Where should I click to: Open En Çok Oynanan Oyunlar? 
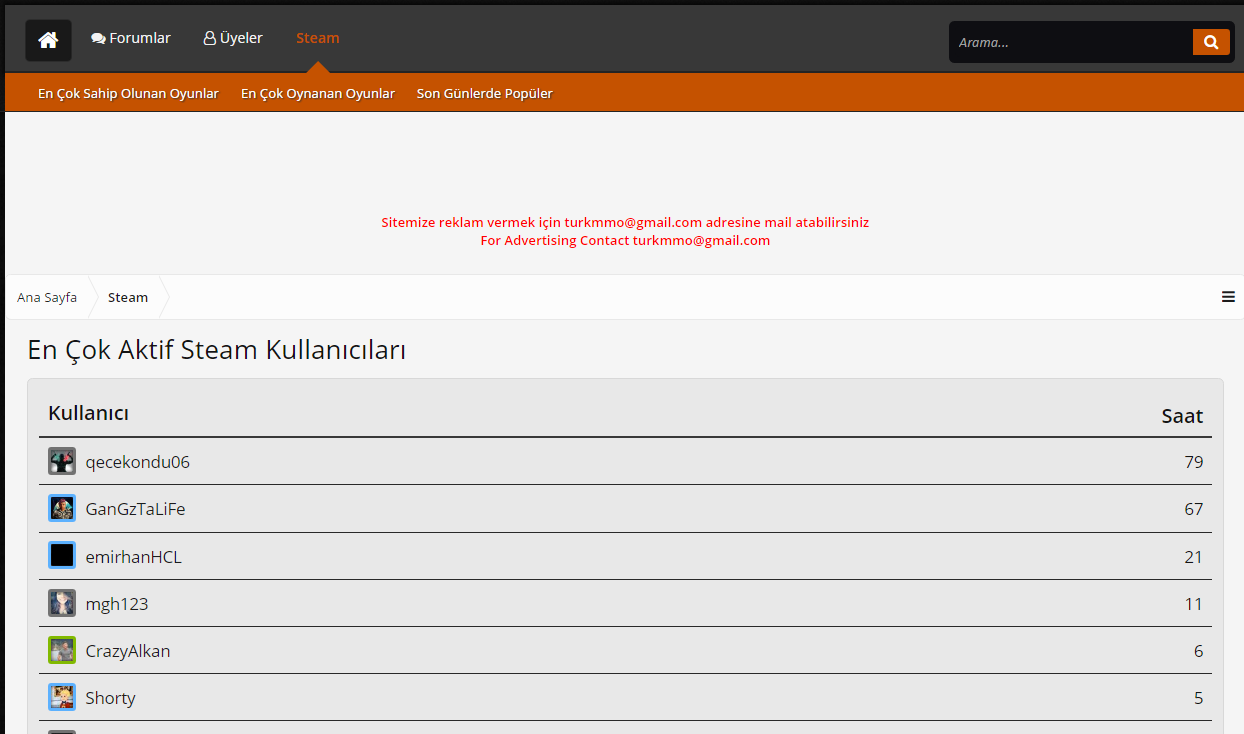pyautogui.click(x=318, y=93)
